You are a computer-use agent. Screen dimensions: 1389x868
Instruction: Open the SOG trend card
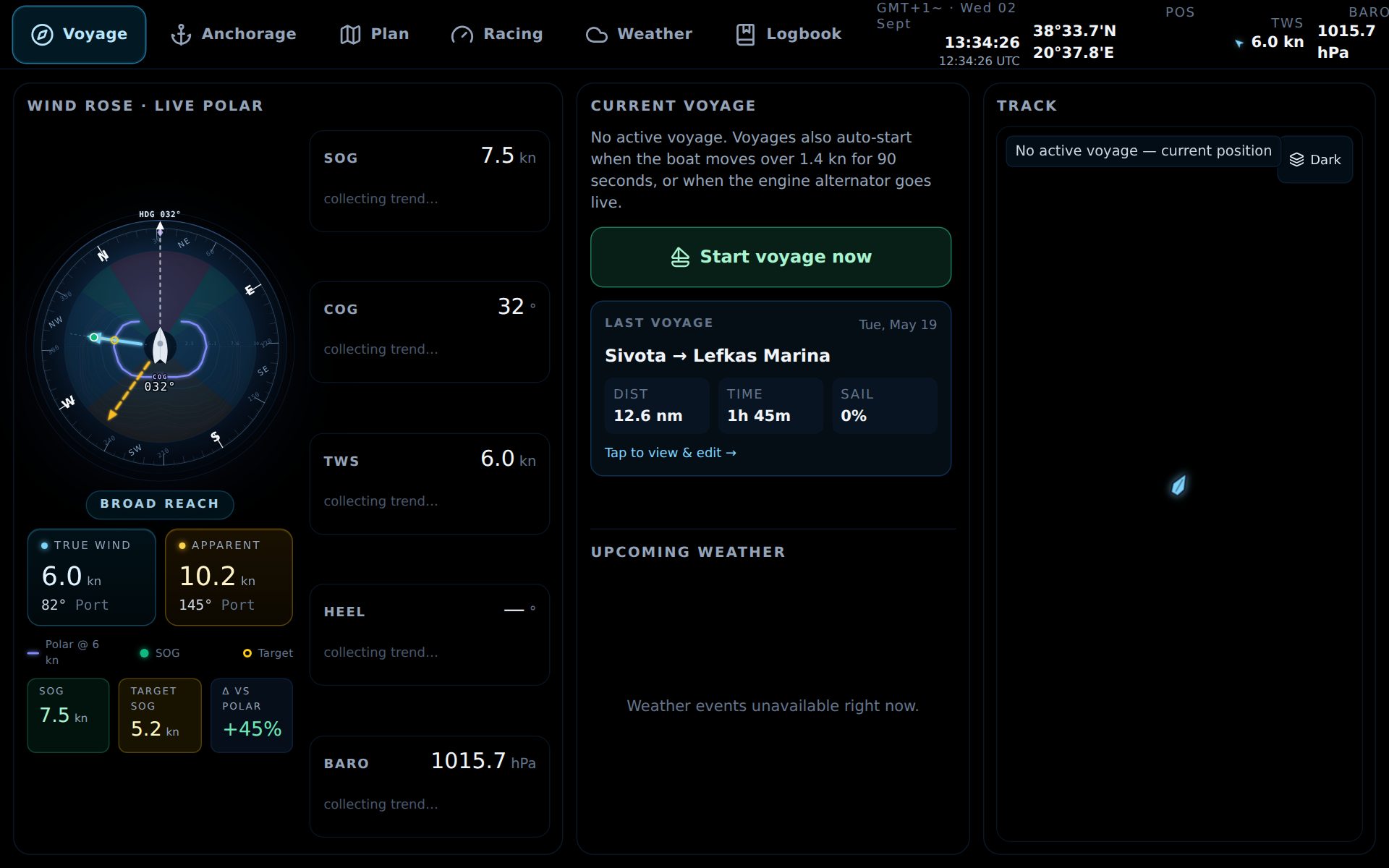tap(430, 181)
